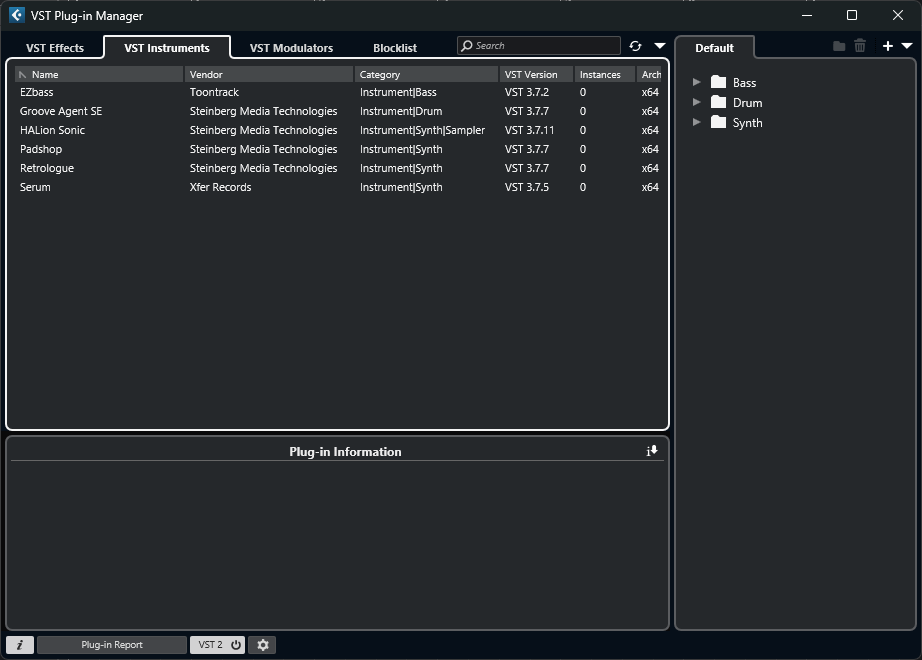This screenshot has height=660, width=922.
Task: Sort by the Category column header
Action: [427, 75]
